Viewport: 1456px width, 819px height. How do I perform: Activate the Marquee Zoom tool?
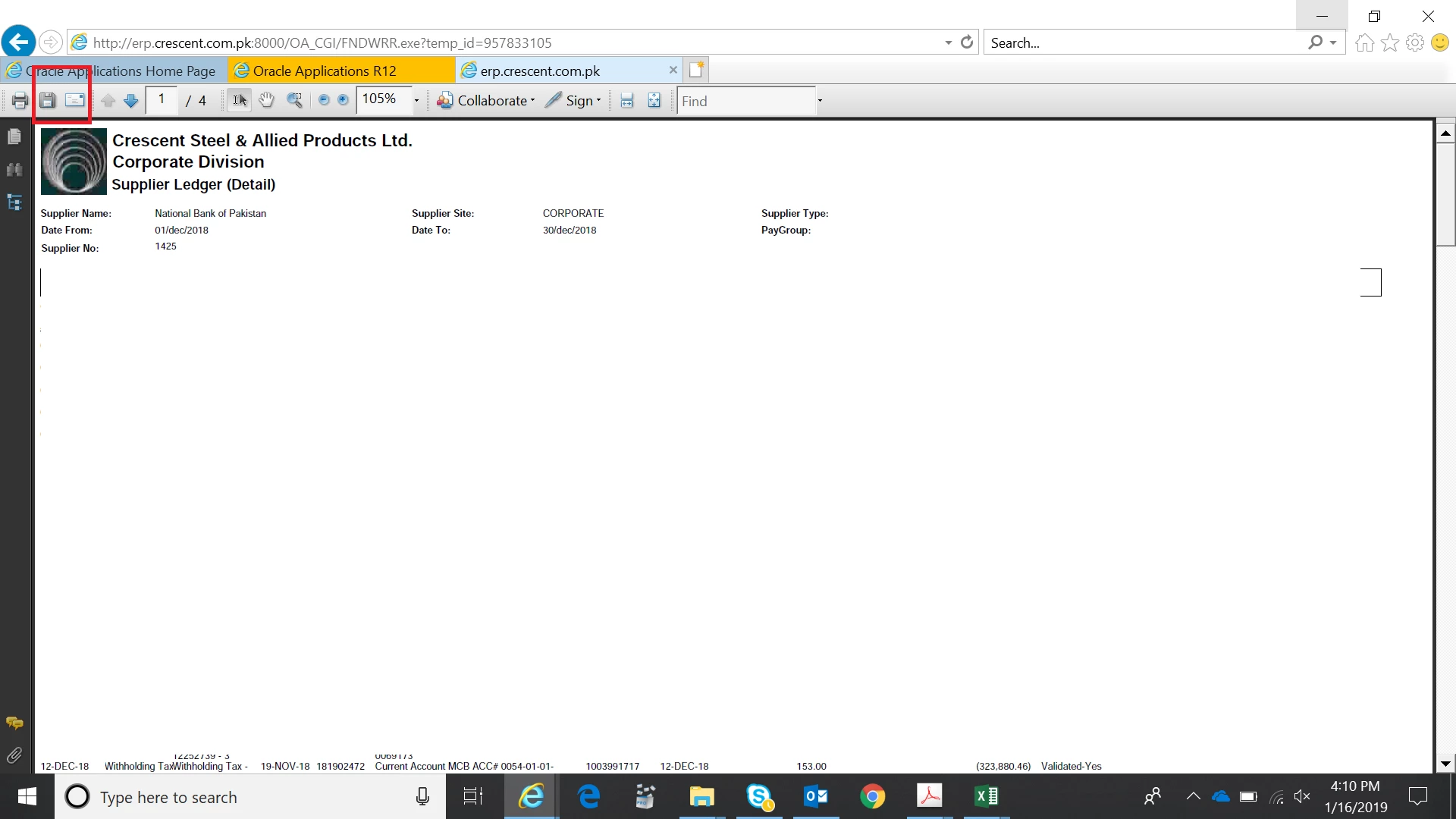(294, 100)
